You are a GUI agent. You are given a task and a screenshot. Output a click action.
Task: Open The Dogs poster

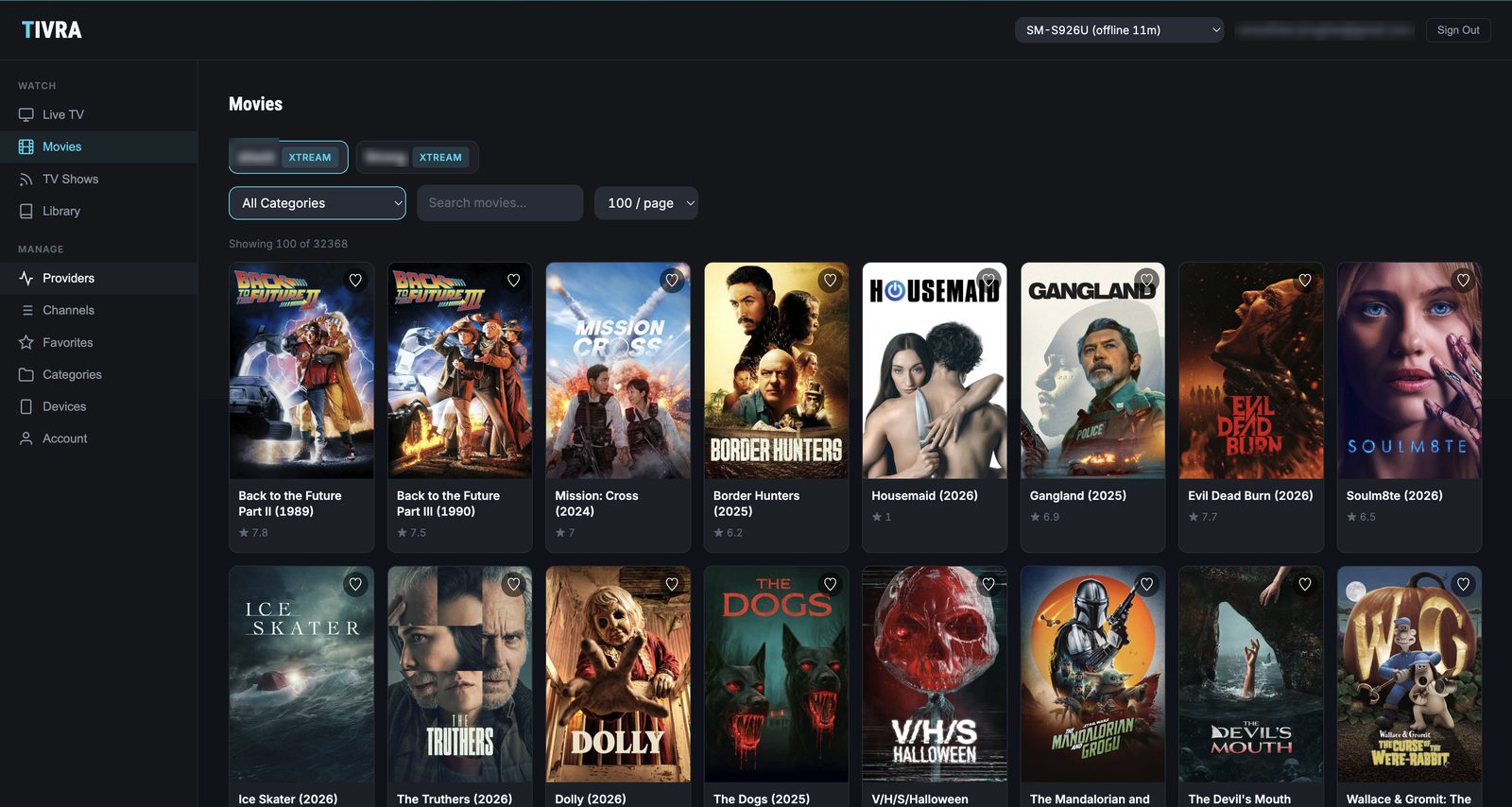coord(777,675)
